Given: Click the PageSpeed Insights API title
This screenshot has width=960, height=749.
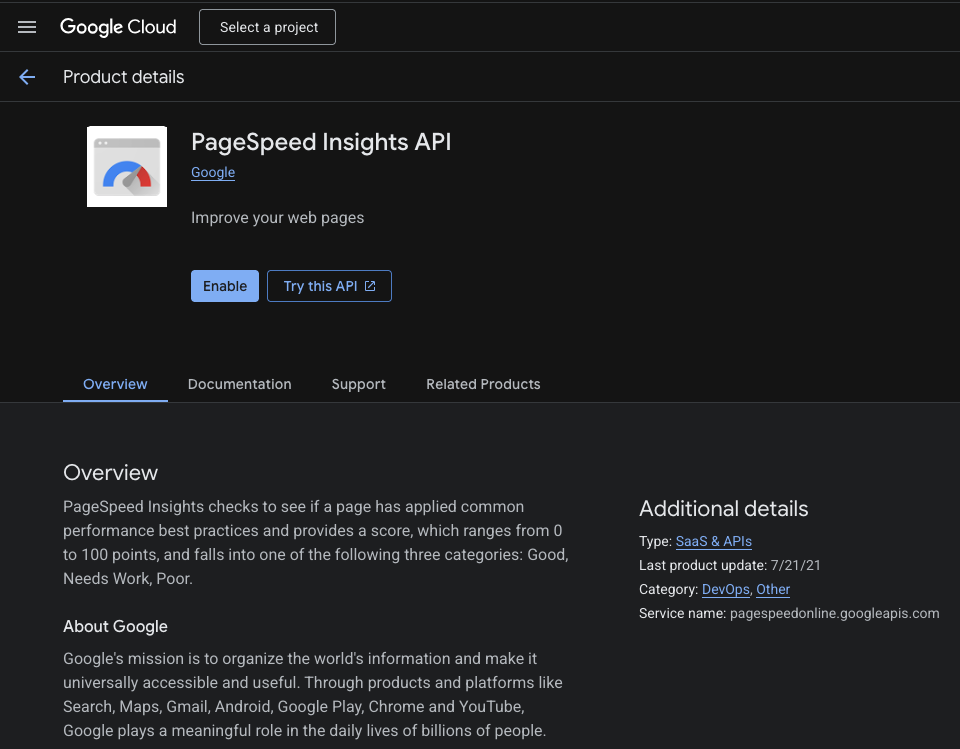Looking at the screenshot, I should (x=321, y=142).
